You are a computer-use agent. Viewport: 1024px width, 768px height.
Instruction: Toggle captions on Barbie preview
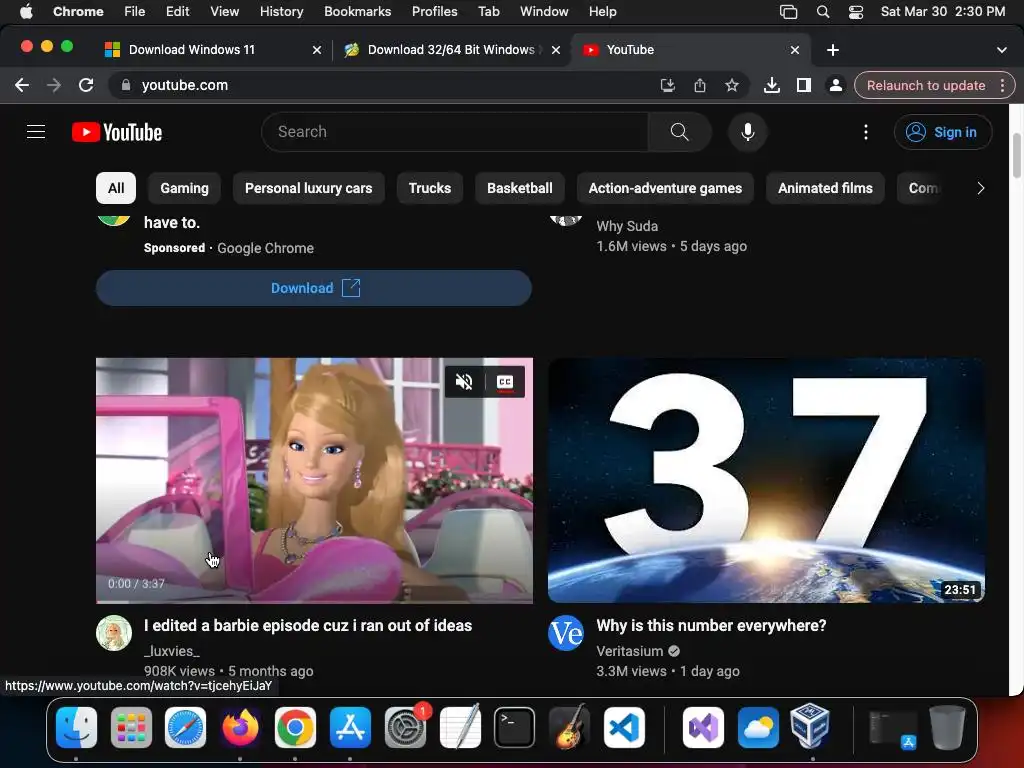coord(505,381)
